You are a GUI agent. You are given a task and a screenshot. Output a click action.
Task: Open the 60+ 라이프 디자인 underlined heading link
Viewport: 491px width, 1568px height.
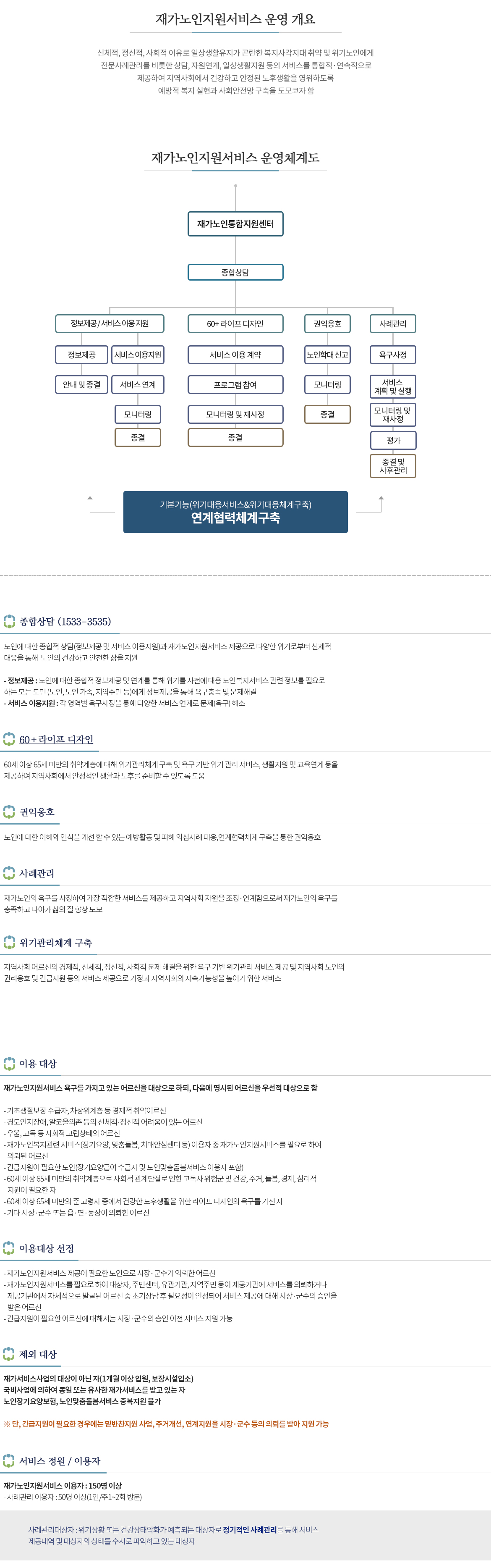56,740
